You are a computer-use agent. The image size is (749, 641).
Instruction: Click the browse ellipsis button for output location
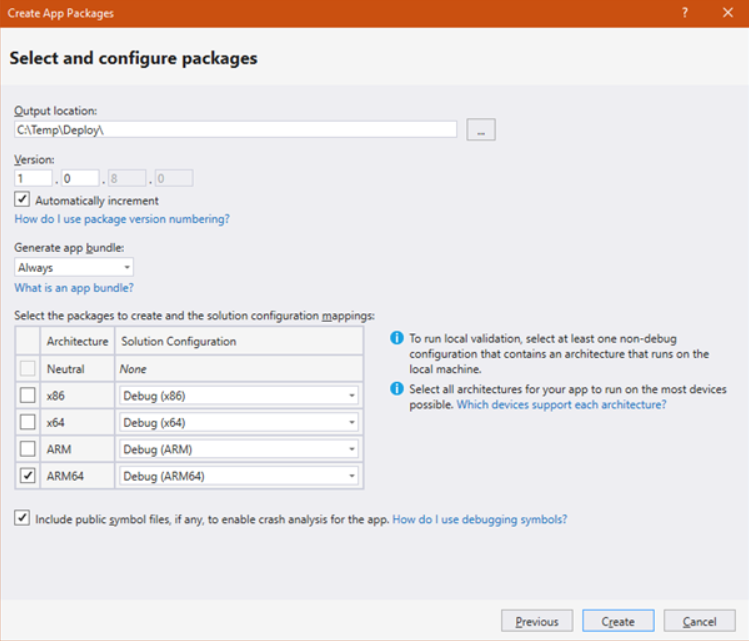pos(480,130)
